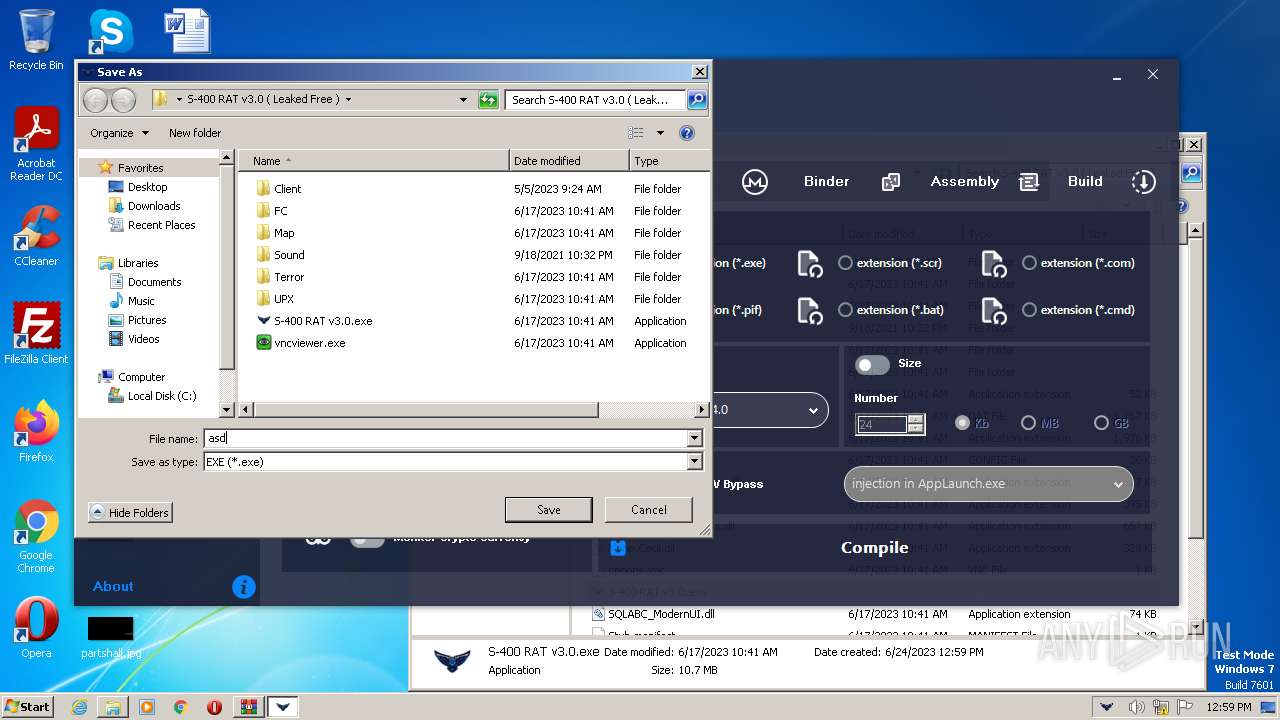Switch to the Assembly tab
The image size is (1280, 720).
[x=964, y=182]
